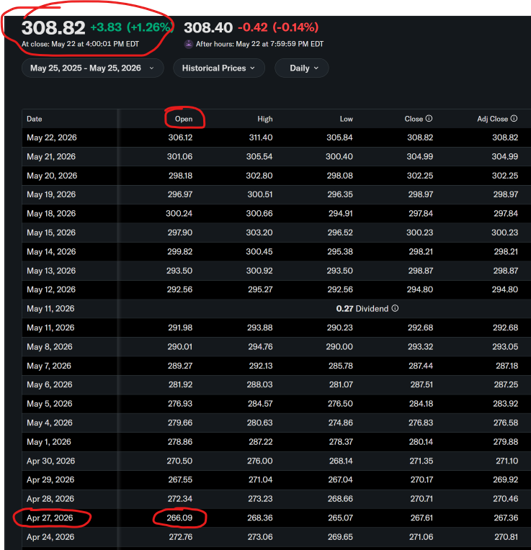
Task: Click low value 285.78
Action: tap(341, 366)
